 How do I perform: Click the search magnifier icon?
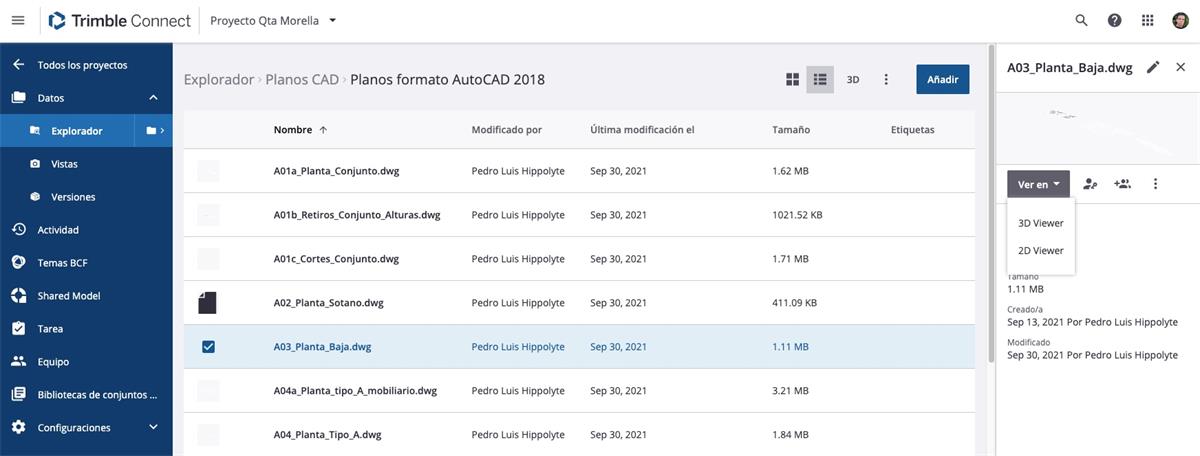pyautogui.click(x=1081, y=20)
